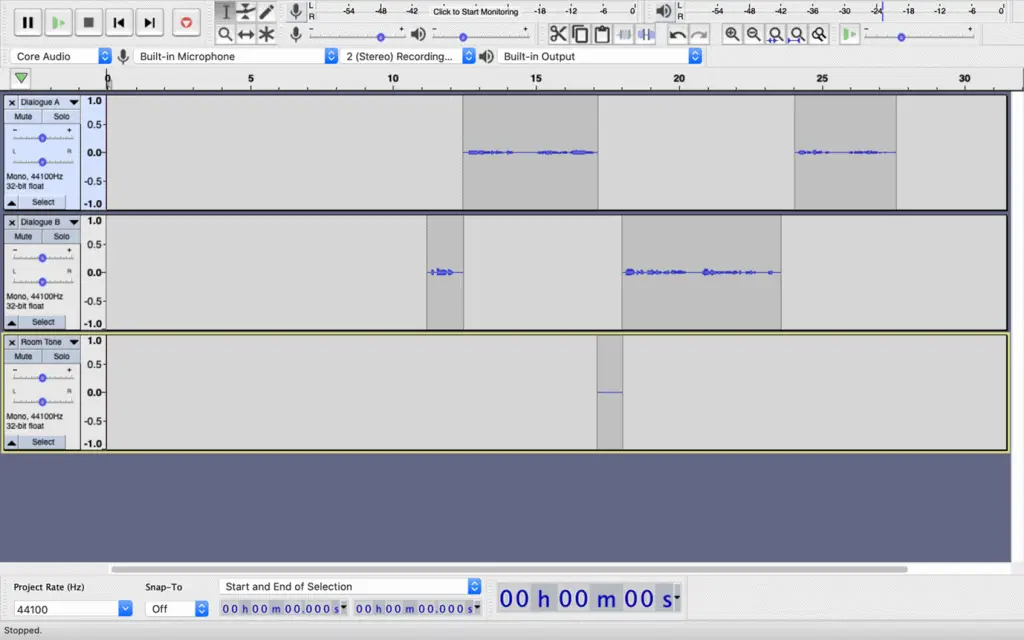The width and height of the screenshot is (1024, 640).
Task: Open Start and End of Selection dropdown
Action: pos(350,586)
